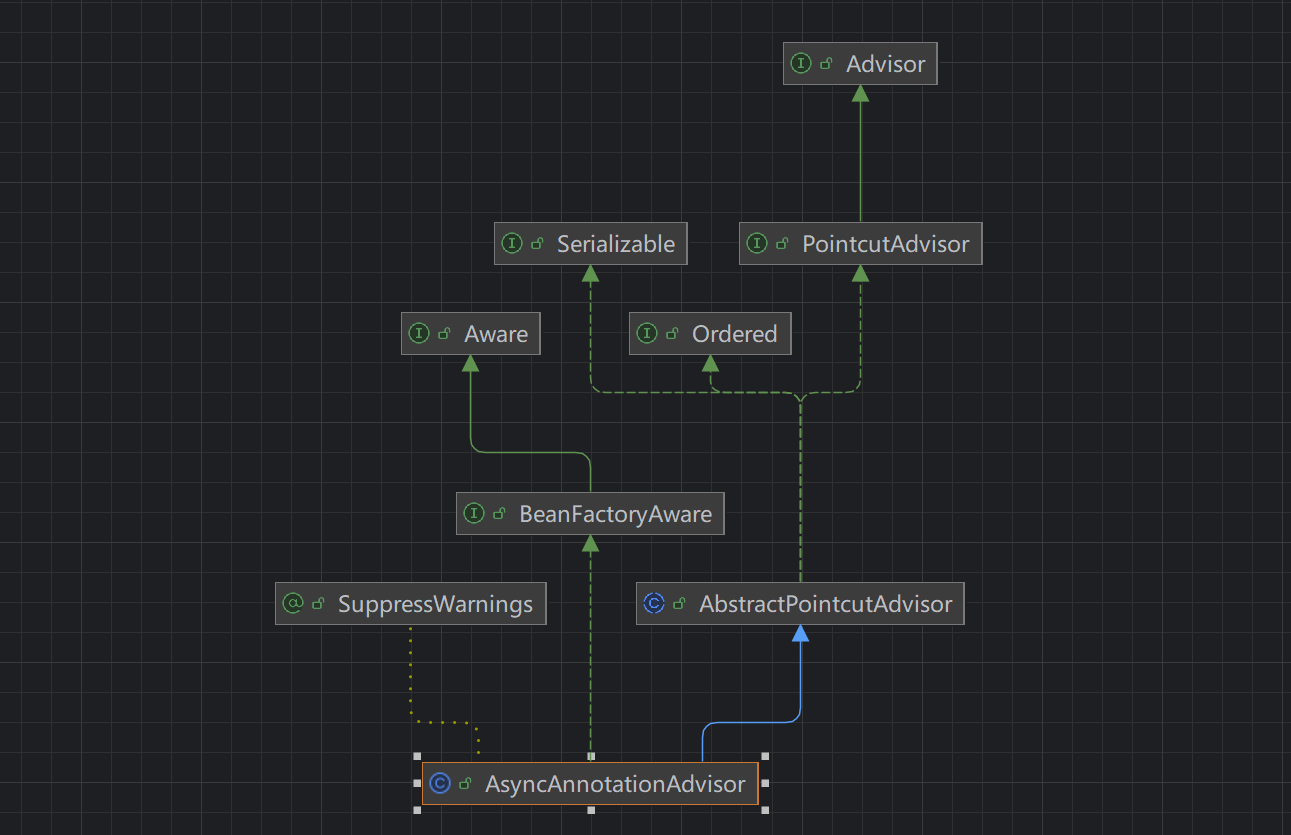
Task: Select the BeanFactoryAware node
Action: coord(590,514)
